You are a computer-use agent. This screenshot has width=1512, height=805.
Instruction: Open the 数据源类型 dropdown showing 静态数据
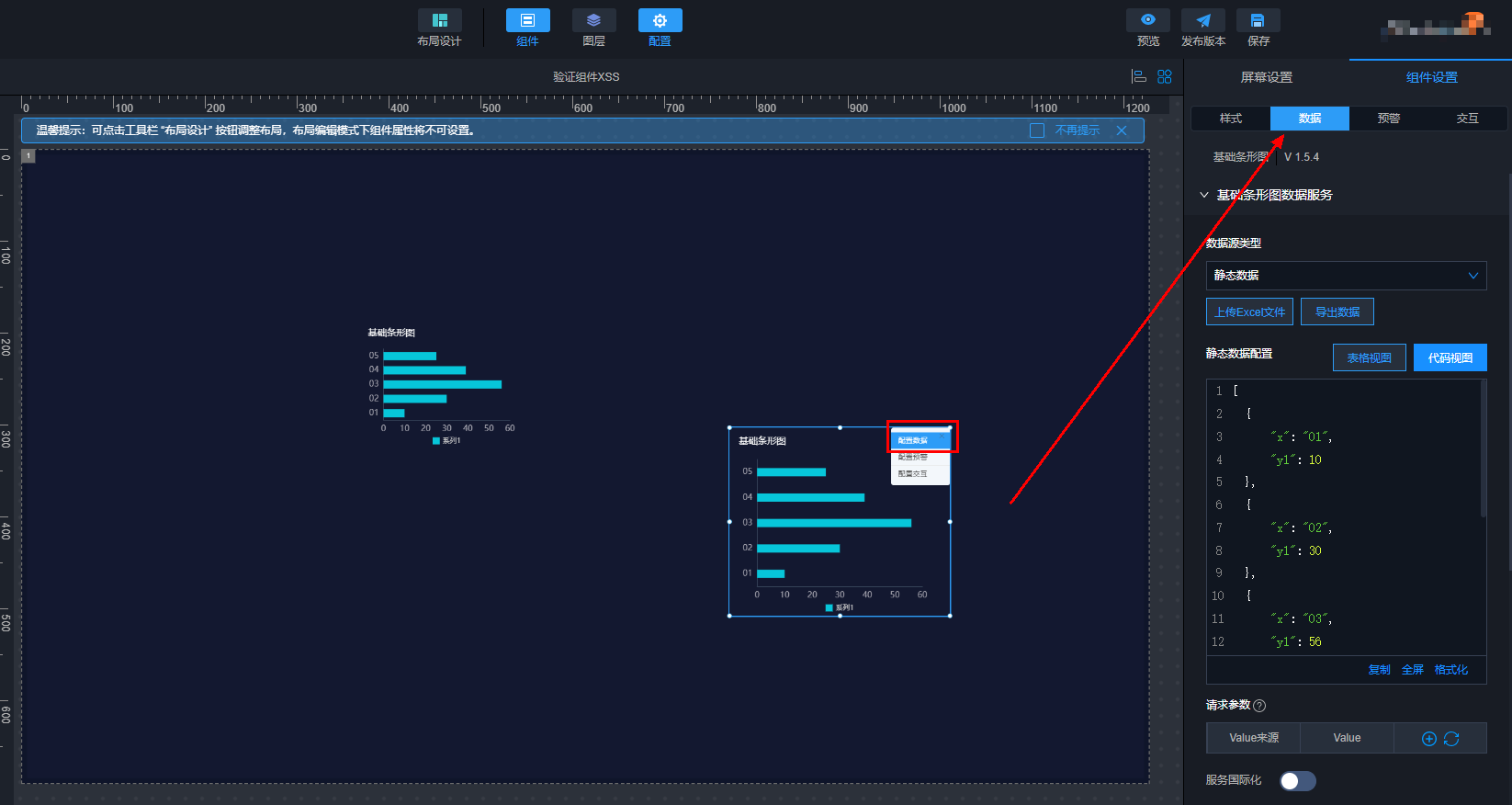(x=1346, y=276)
